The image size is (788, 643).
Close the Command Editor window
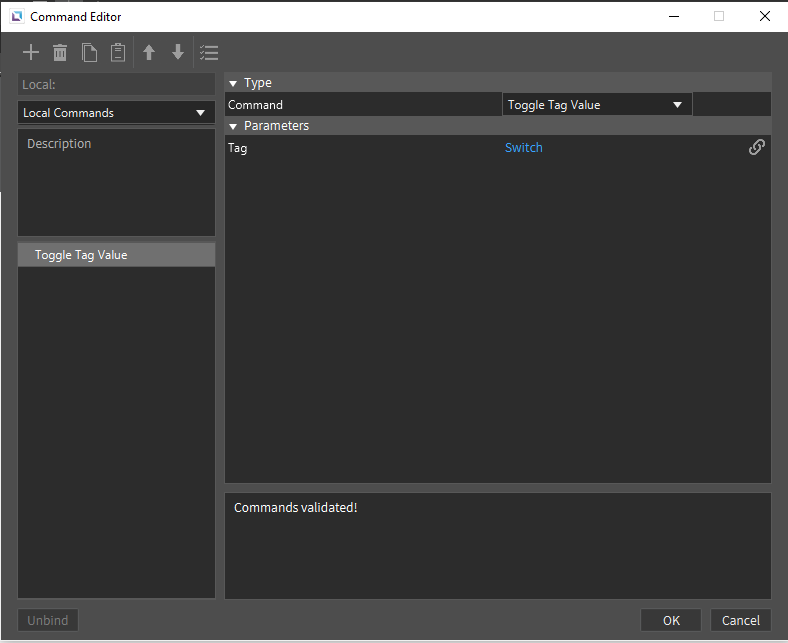point(764,16)
